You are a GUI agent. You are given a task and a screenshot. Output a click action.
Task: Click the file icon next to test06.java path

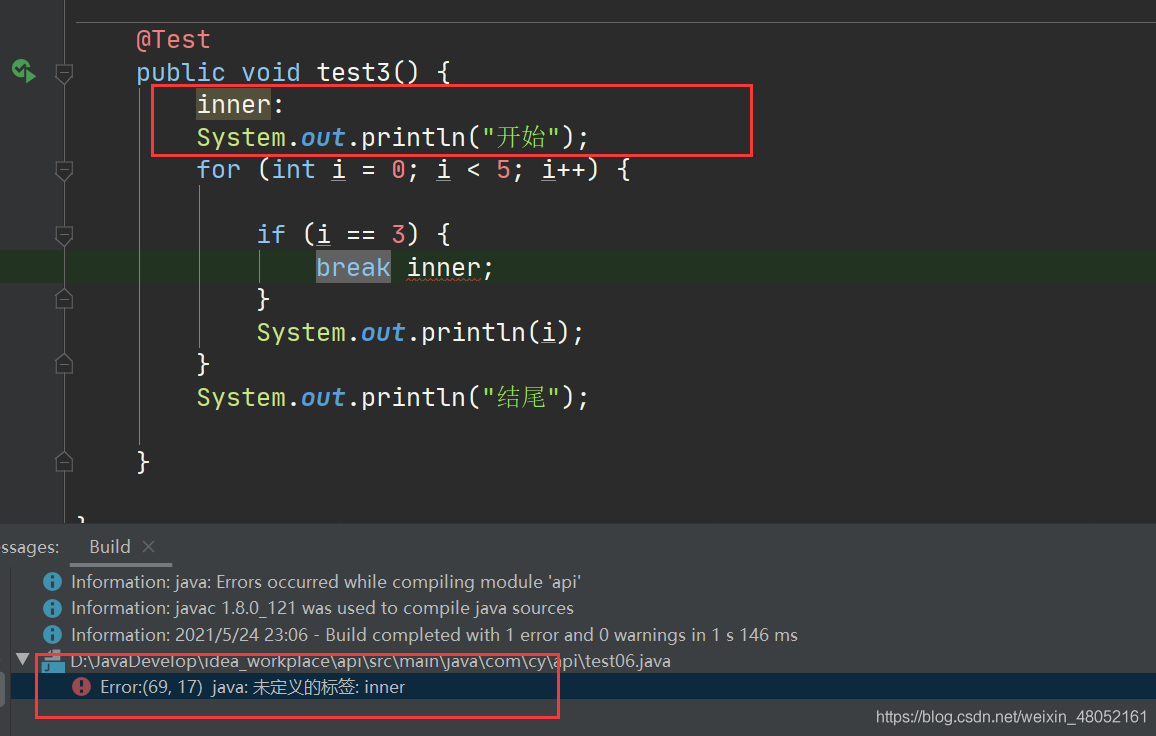(53, 661)
